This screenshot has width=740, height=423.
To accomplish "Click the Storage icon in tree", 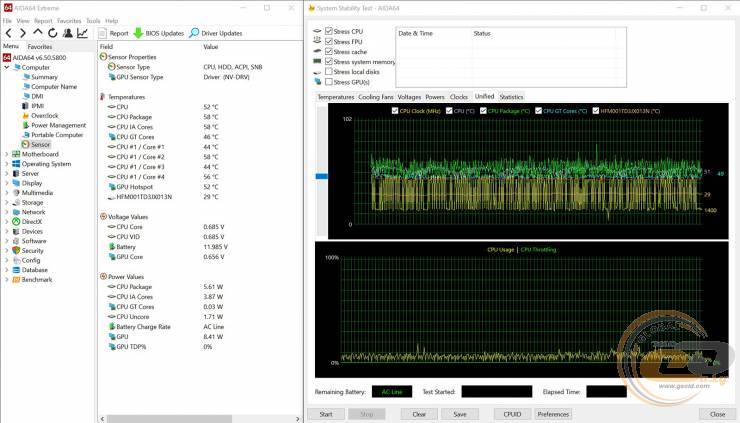I will point(16,203).
